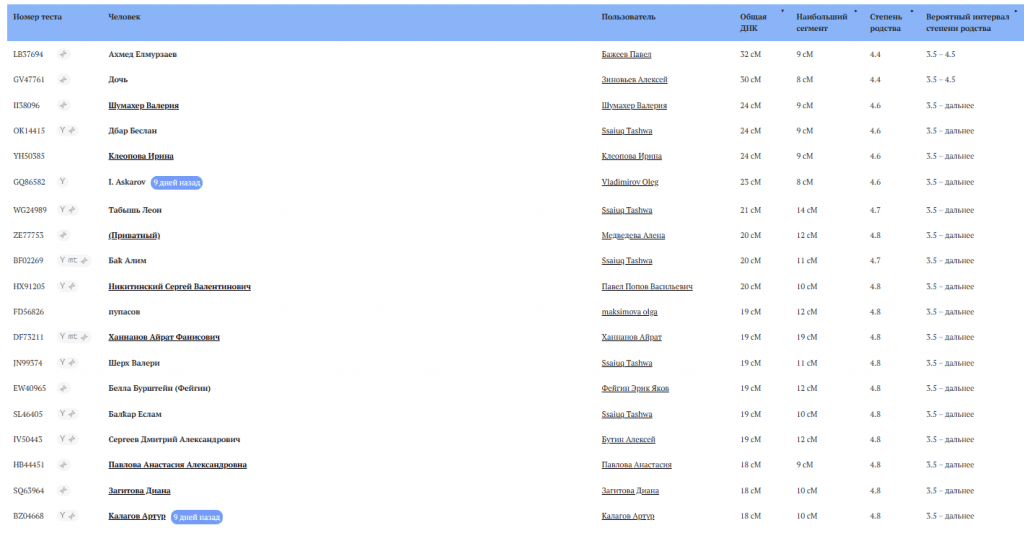Click the pin icon in row DF73211
The image size is (1024, 533).
85,337
